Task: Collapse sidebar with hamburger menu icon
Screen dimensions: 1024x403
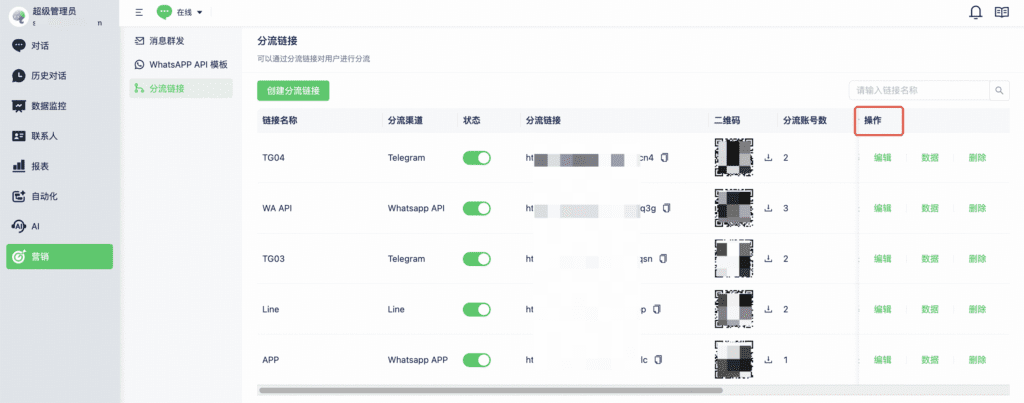Action: [x=138, y=12]
